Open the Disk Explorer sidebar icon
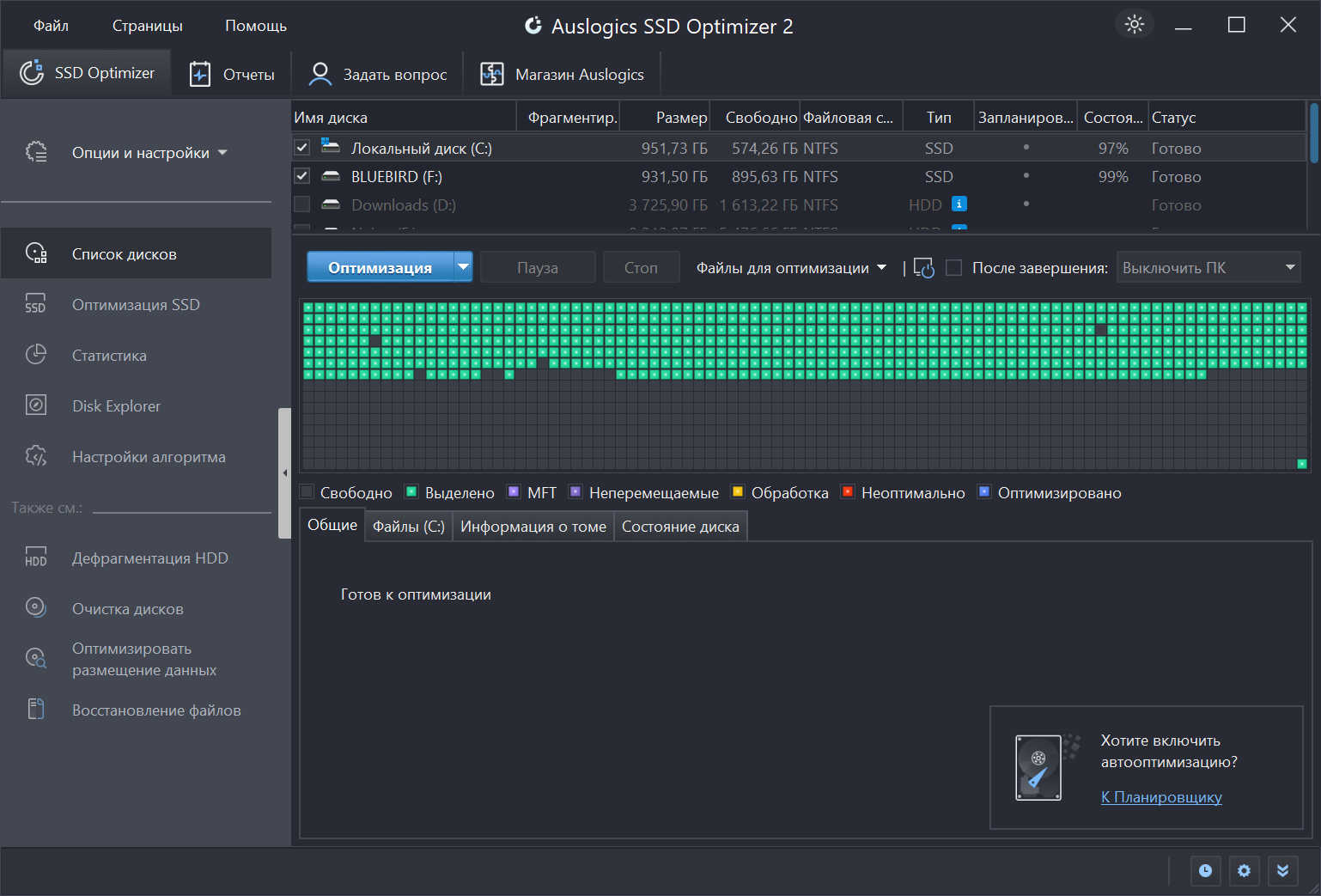Viewport: 1321px width, 896px height. [x=36, y=405]
